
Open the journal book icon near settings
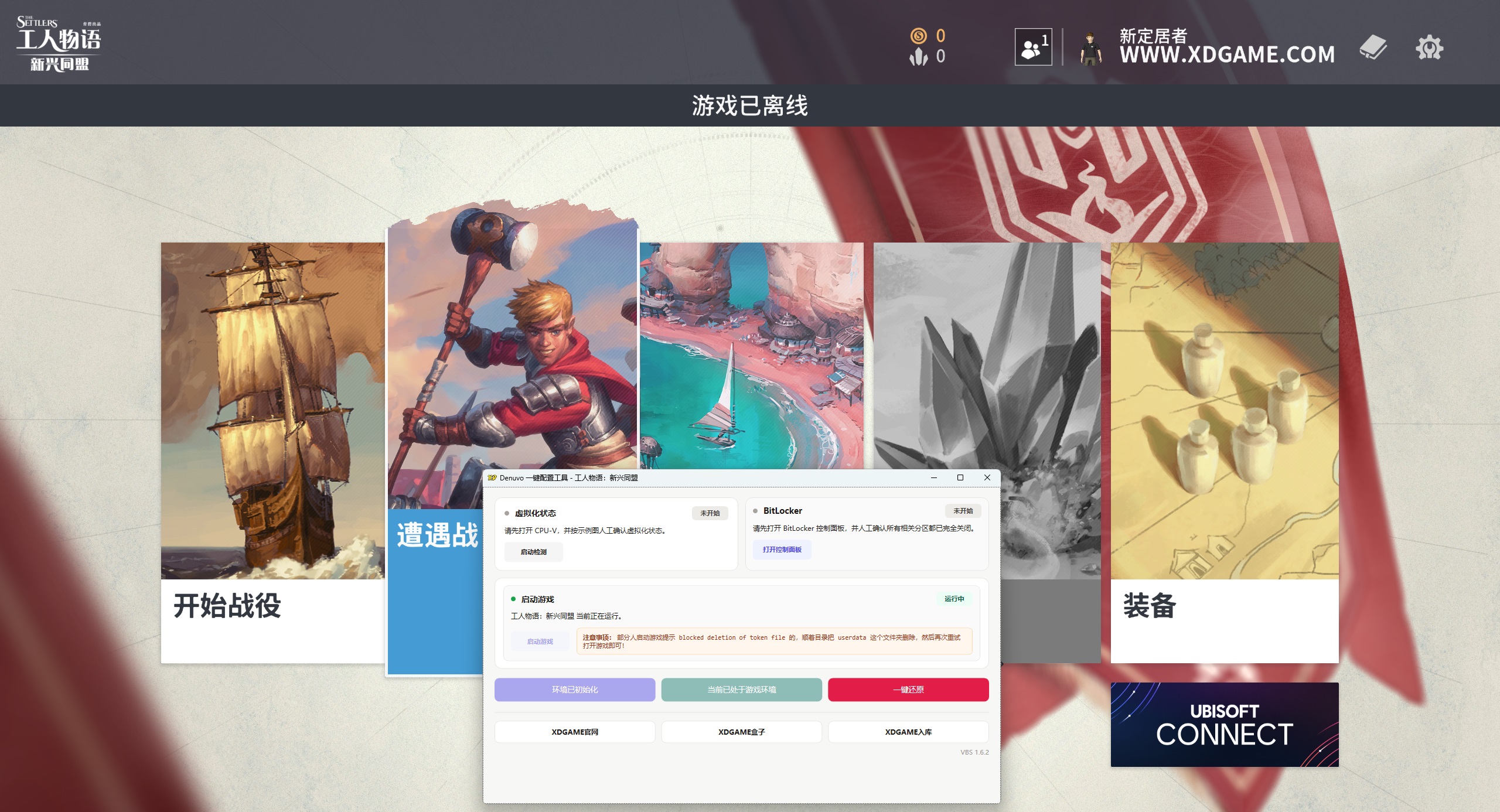pos(1373,48)
